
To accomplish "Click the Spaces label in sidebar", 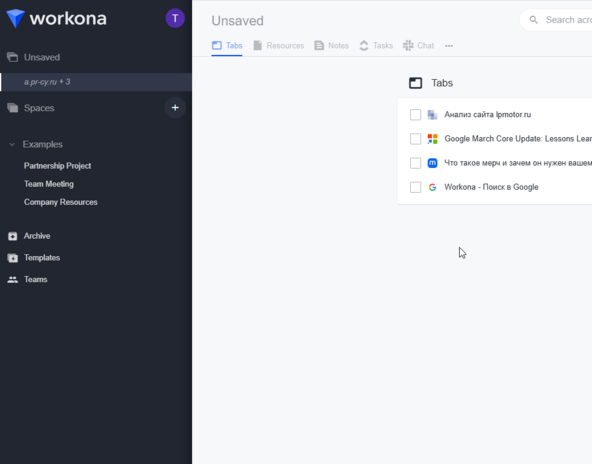I will pyautogui.click(x=39, y=108).
